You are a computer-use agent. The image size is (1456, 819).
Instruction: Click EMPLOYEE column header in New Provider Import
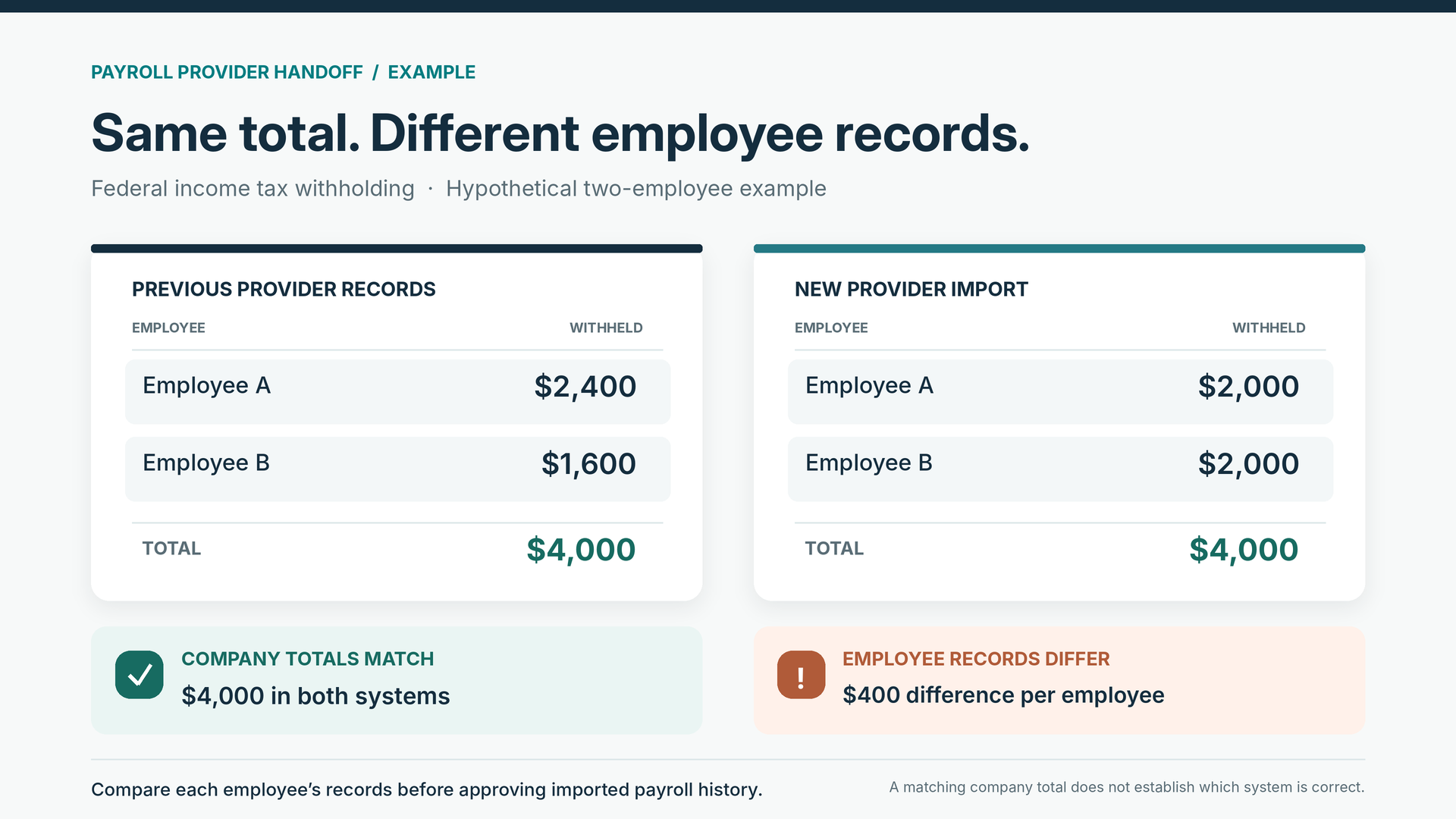[831, 328]
